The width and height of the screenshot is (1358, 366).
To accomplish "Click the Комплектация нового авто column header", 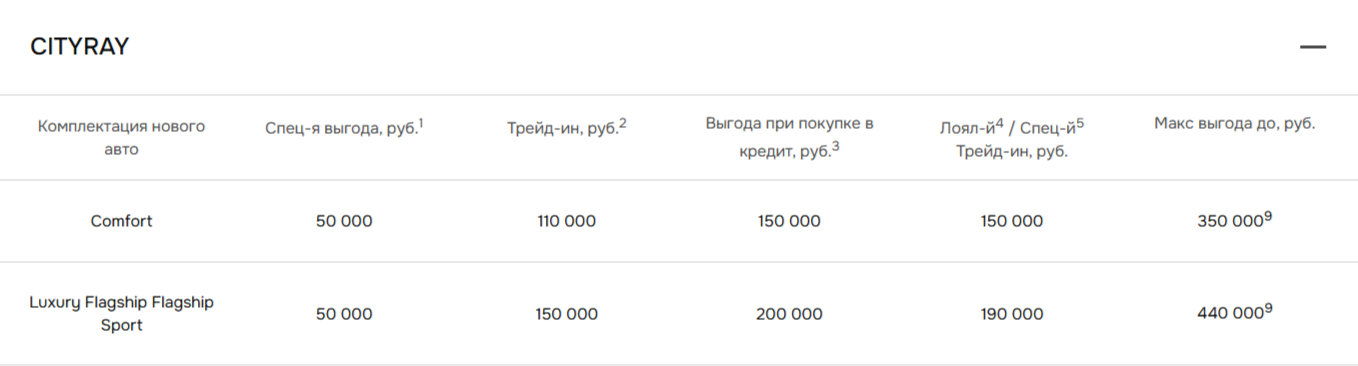I will (121, 137).
